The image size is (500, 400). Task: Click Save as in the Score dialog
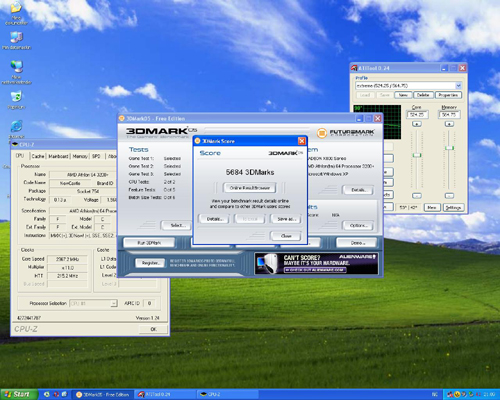286,219
